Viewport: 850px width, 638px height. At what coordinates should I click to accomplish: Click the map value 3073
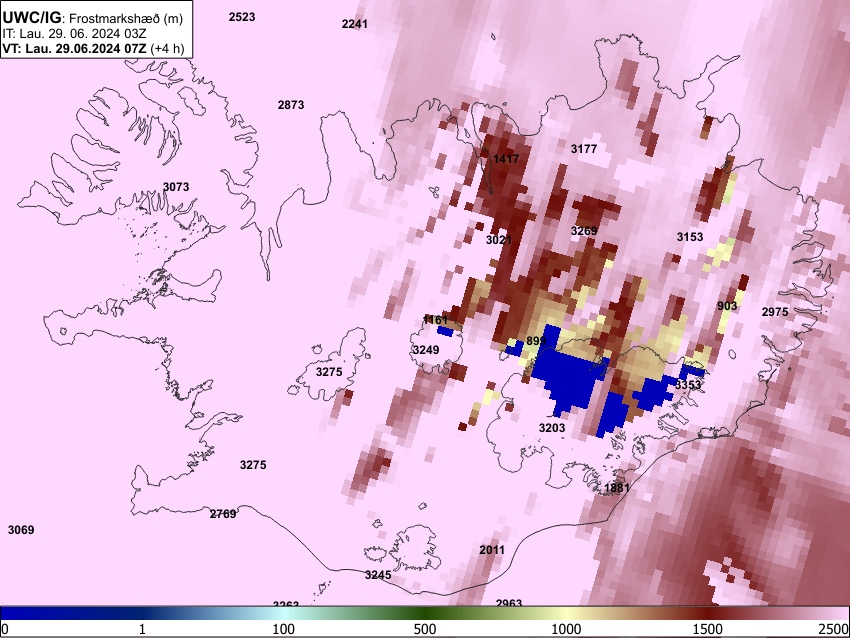coord(176,187)
